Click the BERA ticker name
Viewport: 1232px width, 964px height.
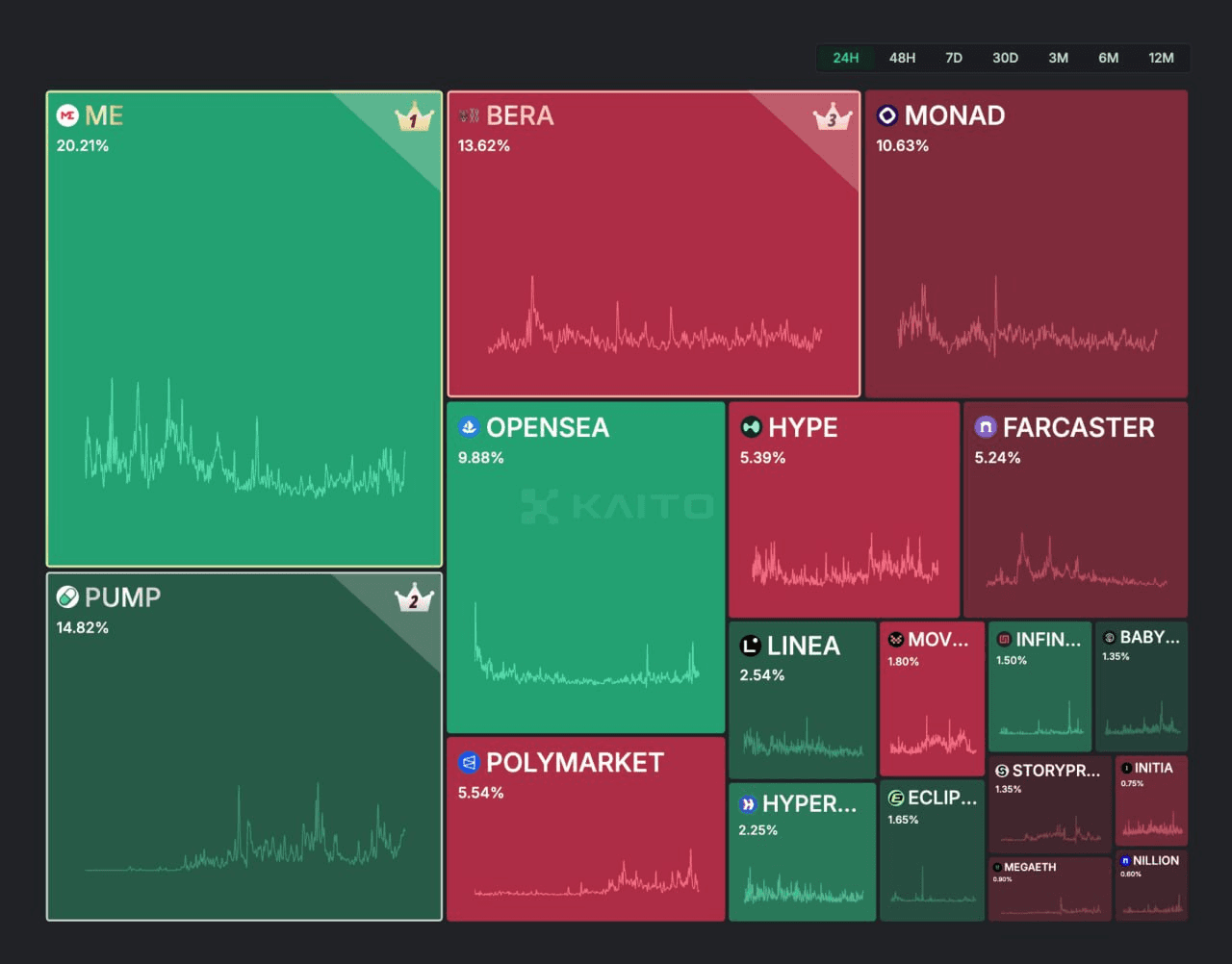coord(520,115)
